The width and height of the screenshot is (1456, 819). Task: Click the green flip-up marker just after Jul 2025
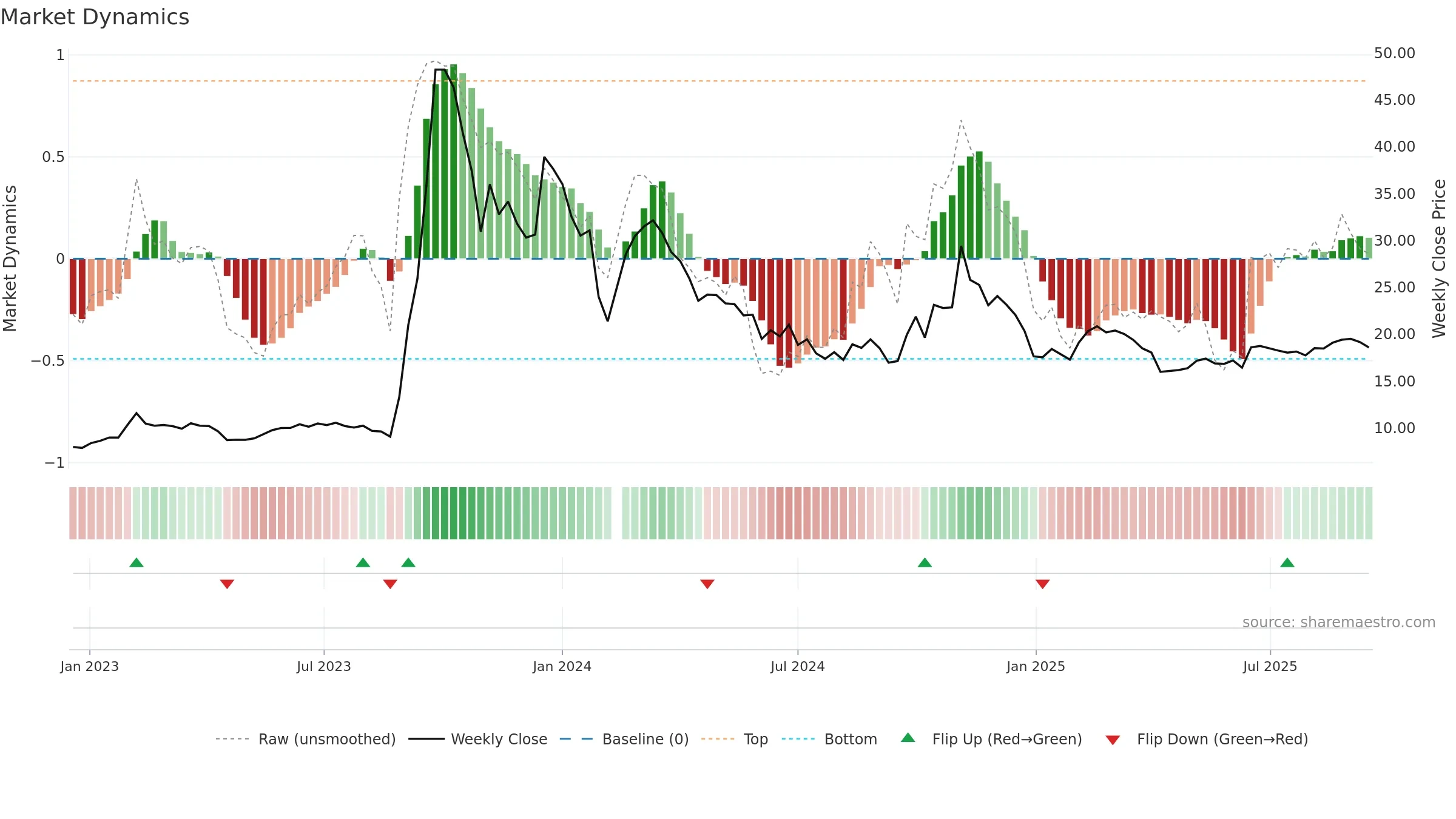(x=1287, y=562)
